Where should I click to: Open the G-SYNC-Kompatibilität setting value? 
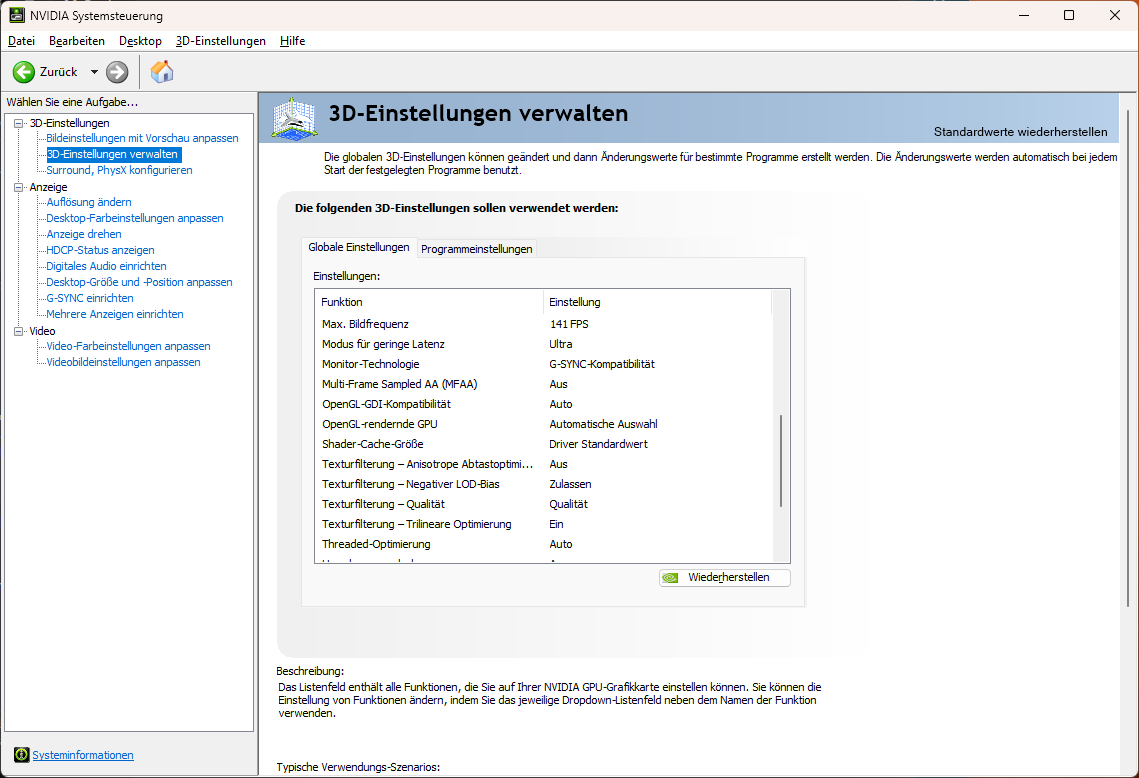[x=602, y=364]
